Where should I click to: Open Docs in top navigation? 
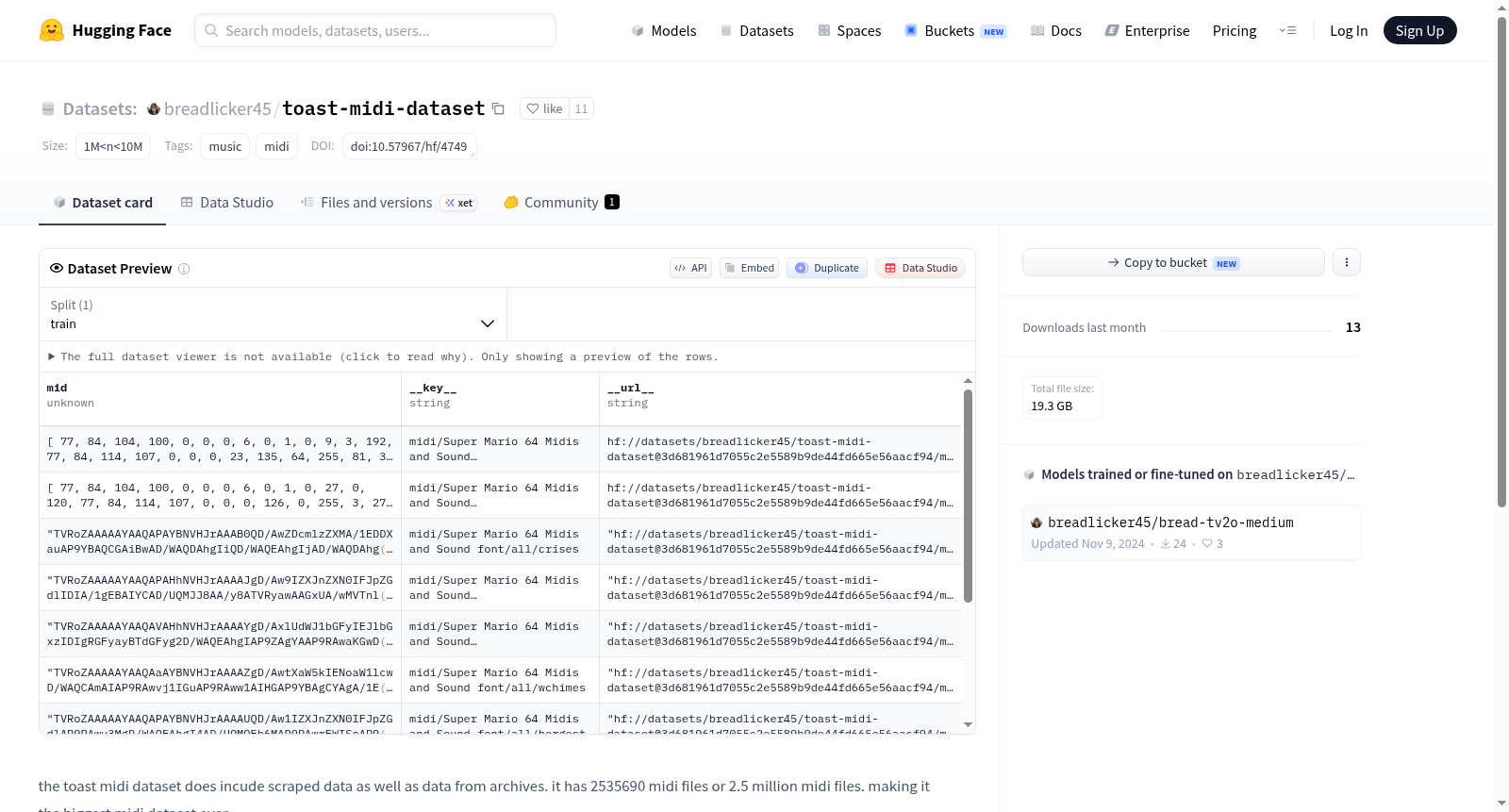click(x=1055, y=30)
